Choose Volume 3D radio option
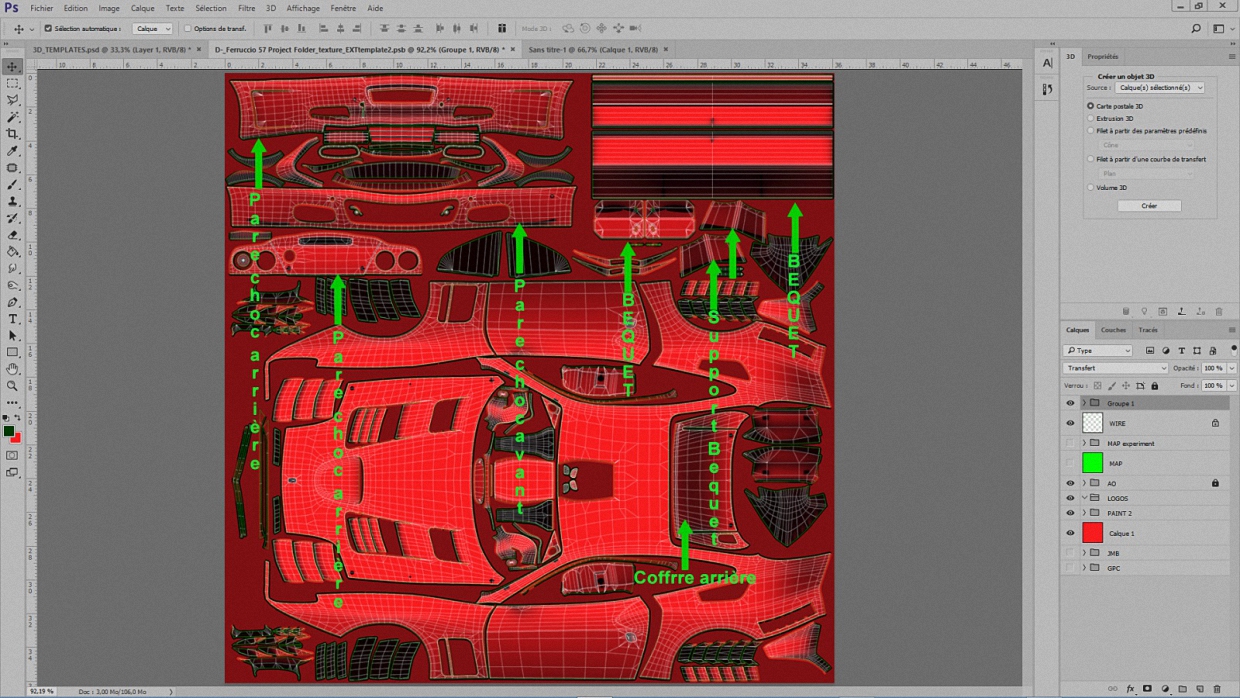 pos(1090,187)
